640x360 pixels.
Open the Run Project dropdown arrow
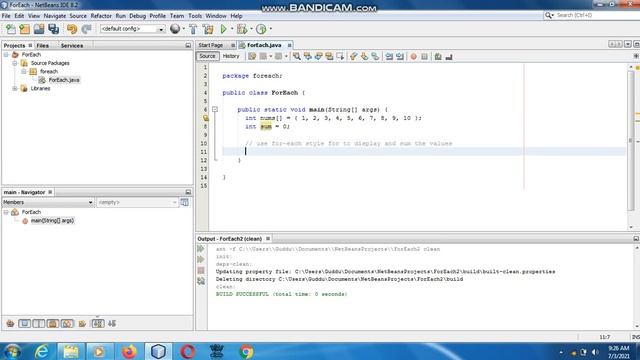[x=232, y=29]
